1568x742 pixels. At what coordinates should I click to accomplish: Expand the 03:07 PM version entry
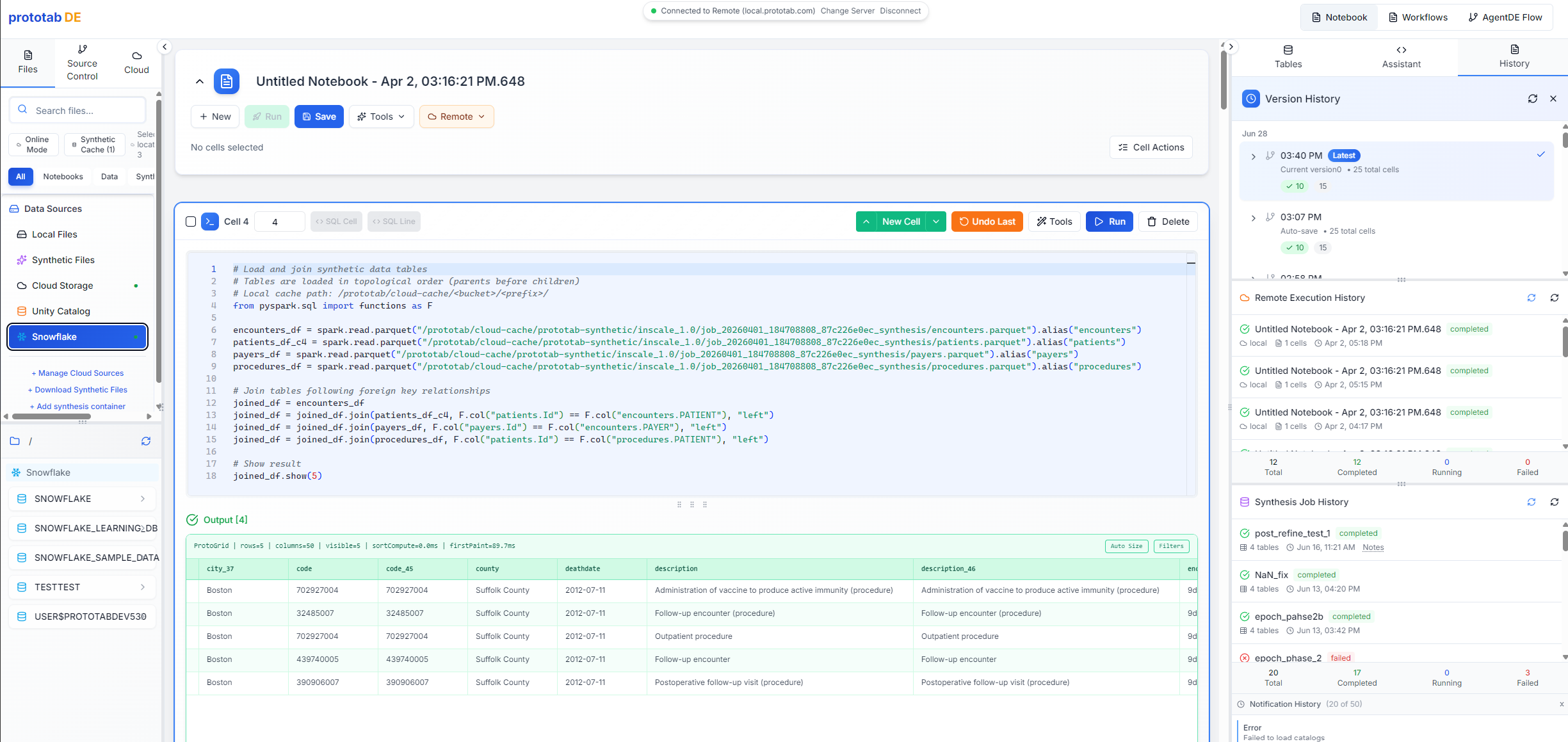point(1253,218)
